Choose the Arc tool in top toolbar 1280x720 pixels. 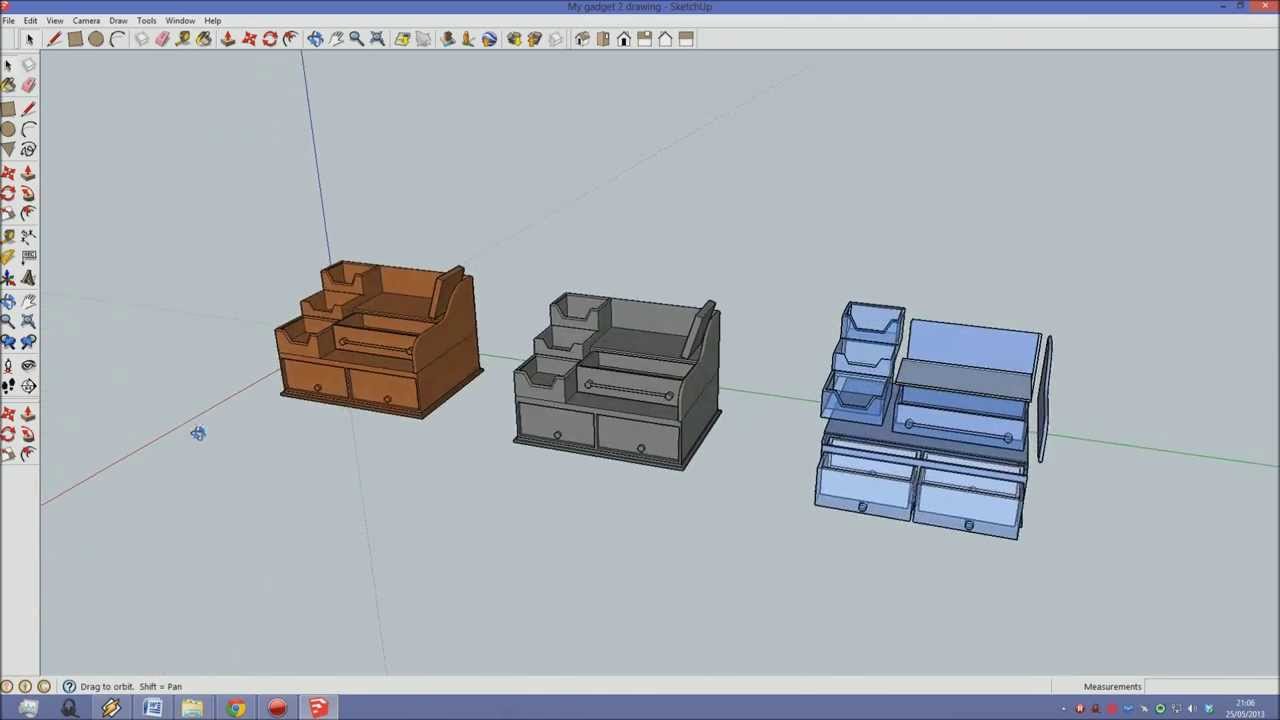117,39
